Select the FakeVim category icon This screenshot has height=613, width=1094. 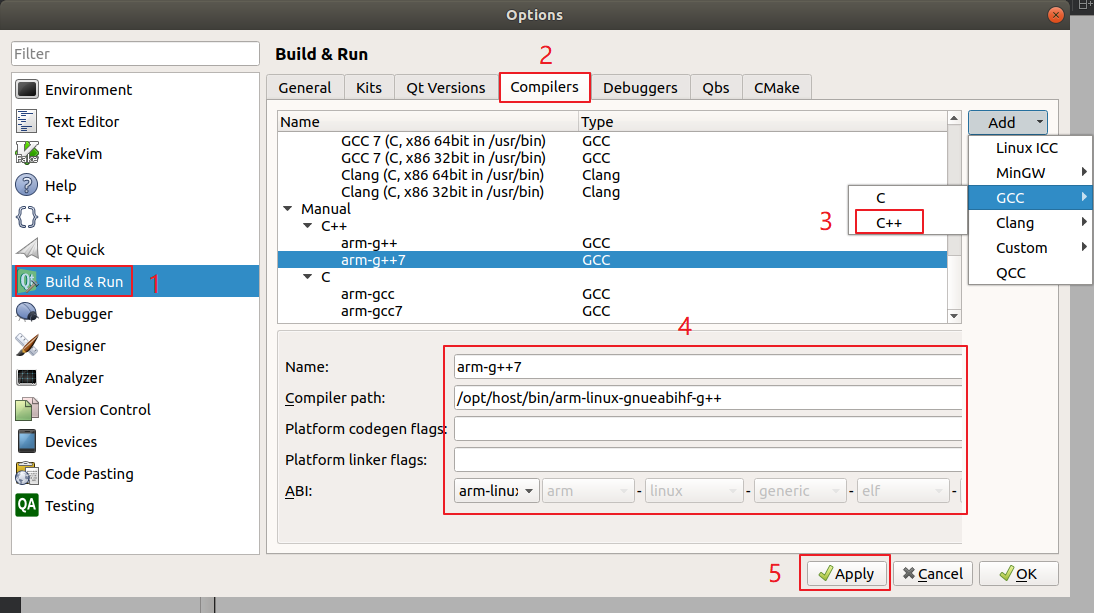point(27,153)
